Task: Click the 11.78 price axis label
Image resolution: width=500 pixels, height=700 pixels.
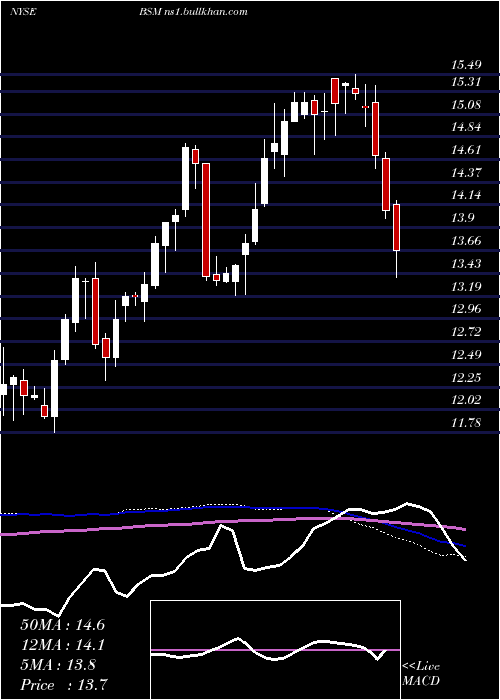Action: [466, 423]
